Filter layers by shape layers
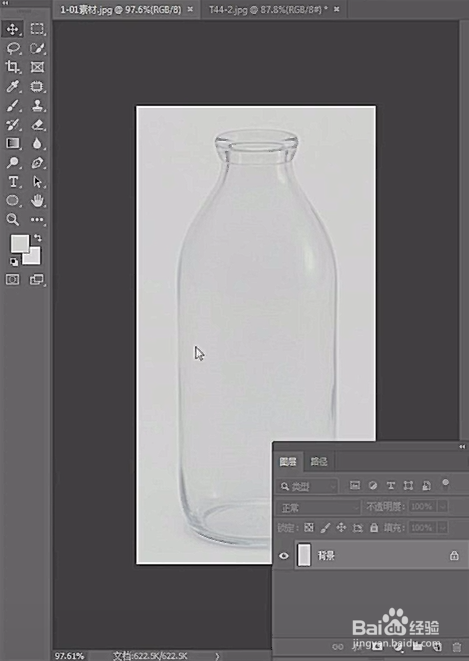 (408, 486)
